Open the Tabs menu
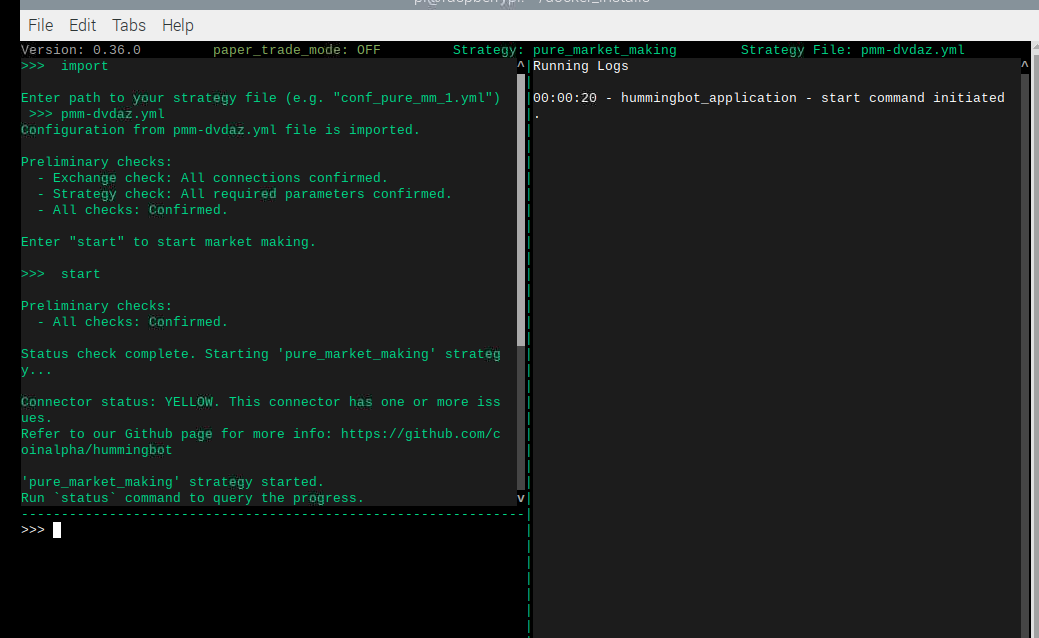The width and height of the screenshot is (1039, 638). [128, 25]
